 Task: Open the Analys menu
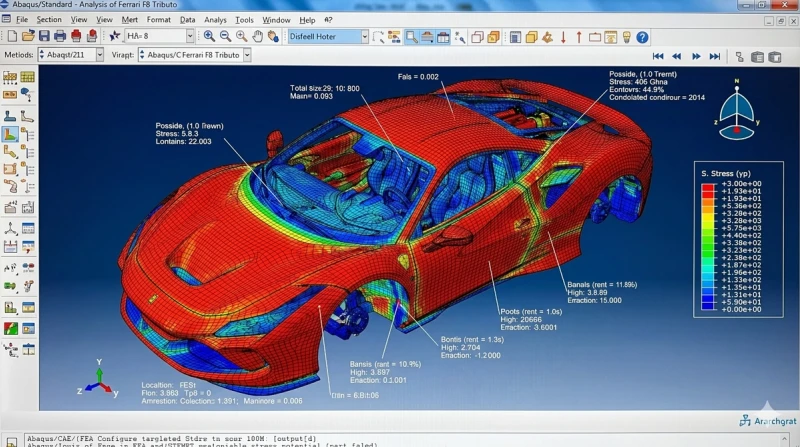pos(215,19)
